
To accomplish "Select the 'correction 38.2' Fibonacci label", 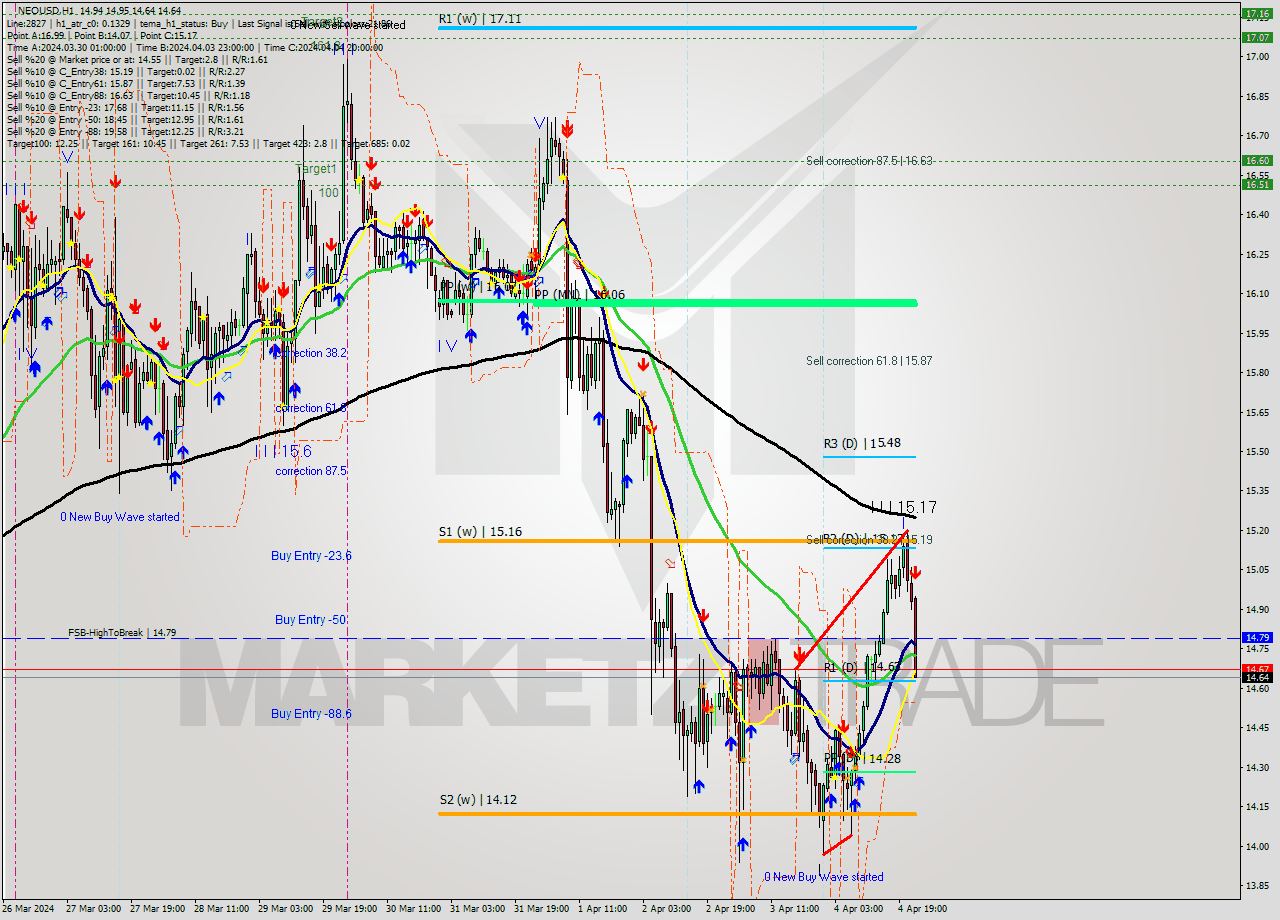I will tap(311, 353).
